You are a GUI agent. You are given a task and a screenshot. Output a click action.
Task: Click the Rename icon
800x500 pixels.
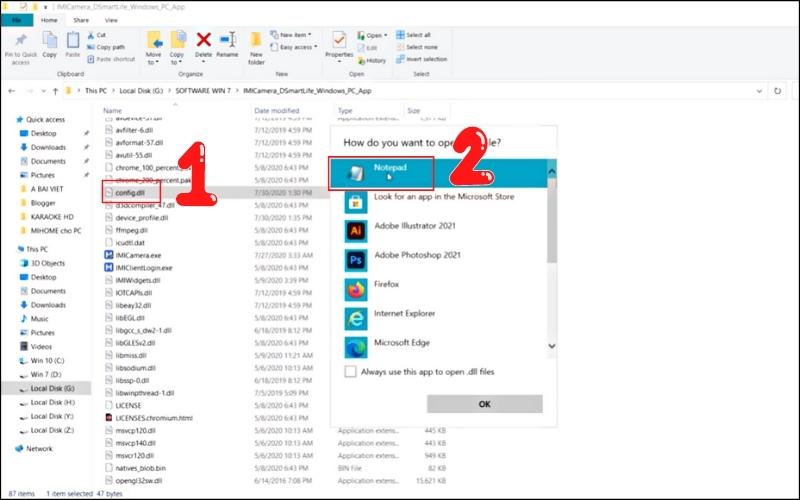coord(228,39)
